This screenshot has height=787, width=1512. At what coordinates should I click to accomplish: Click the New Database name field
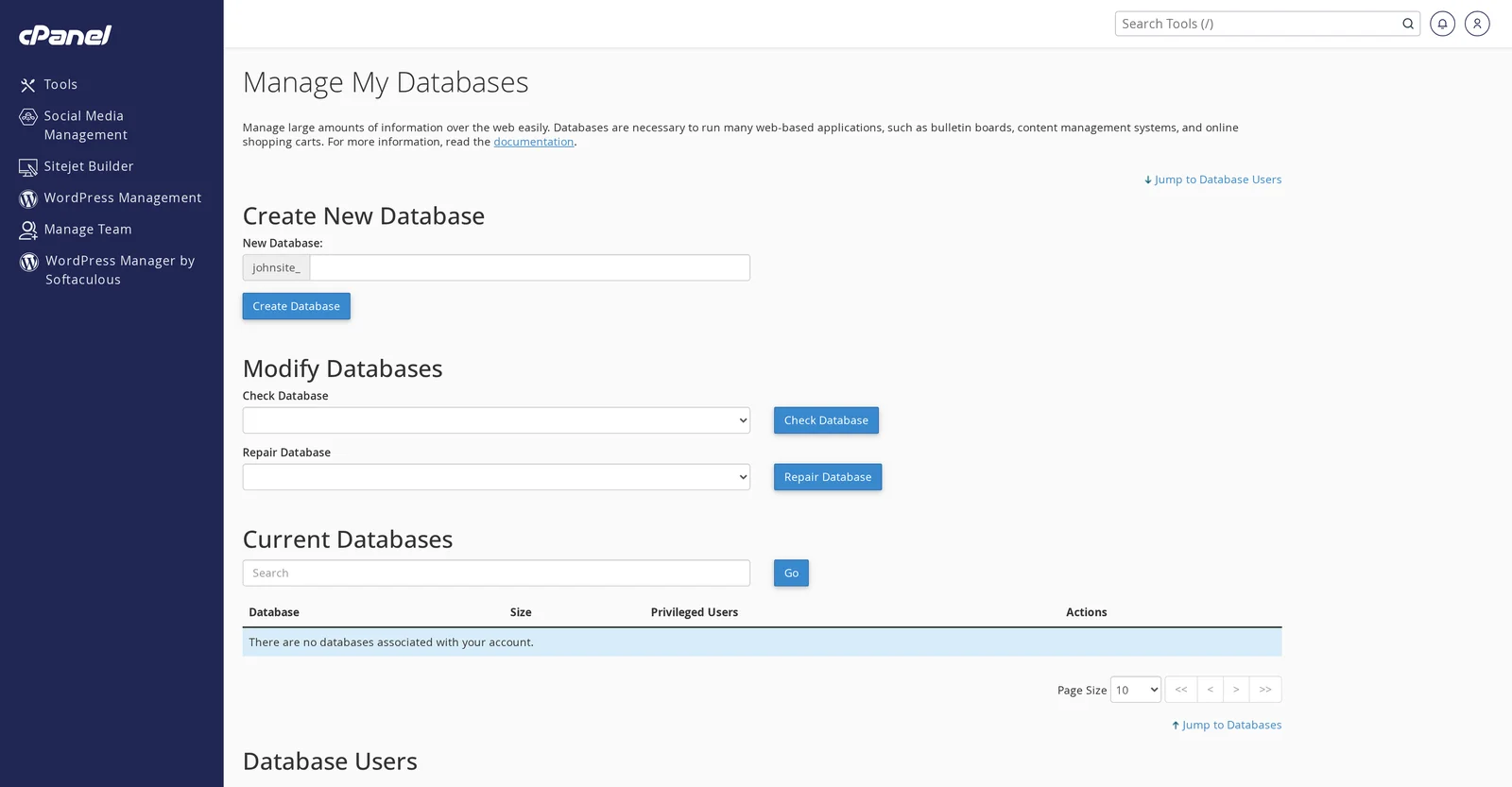coord(529,267)
